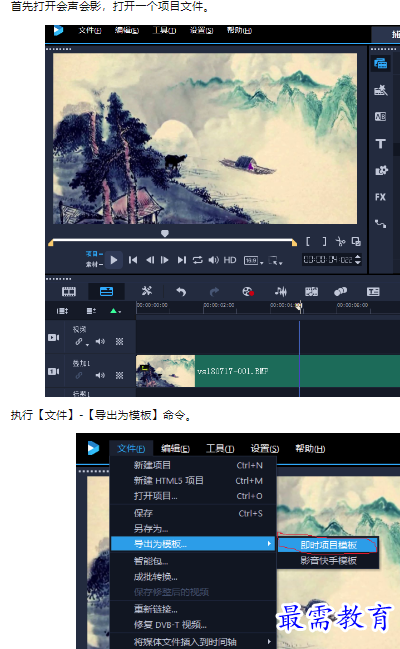Select 即时项目模板 submenu item
This screenshot has width=400, height=649.
328,545
